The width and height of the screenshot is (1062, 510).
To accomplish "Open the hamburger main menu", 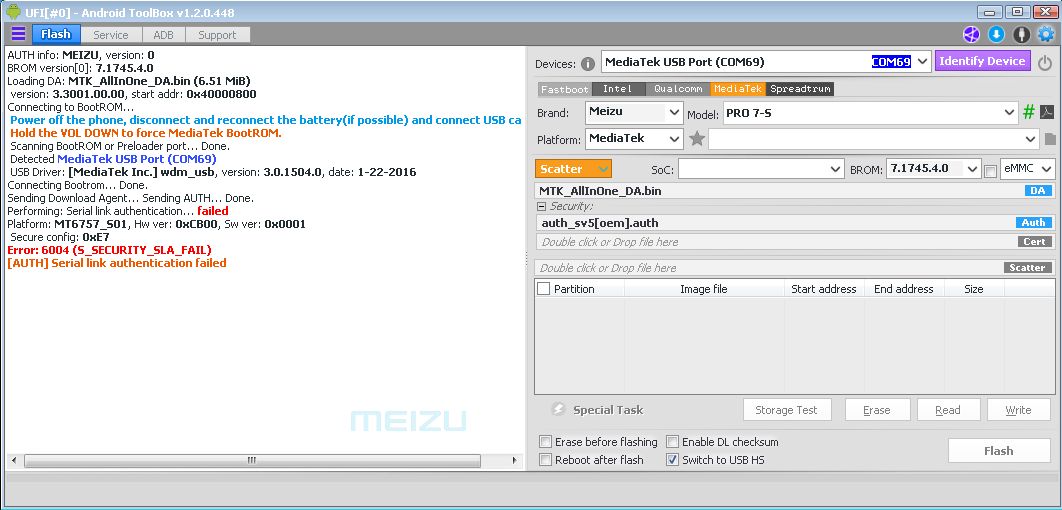I will [18, 34].
